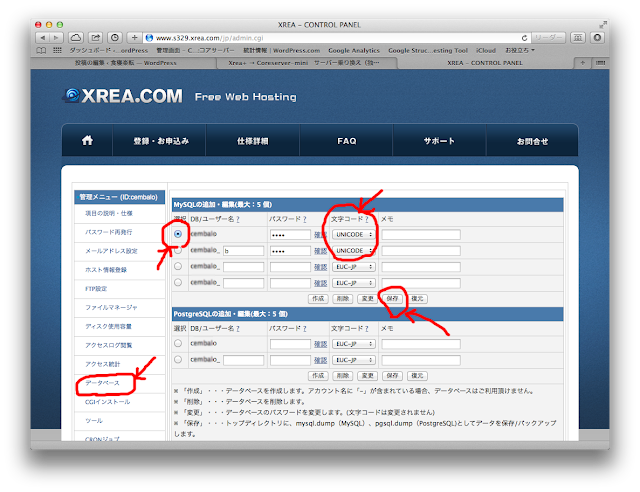Click the リーダー Reader button
Screen dimensions: 640x492
click(x=548, y=38)
